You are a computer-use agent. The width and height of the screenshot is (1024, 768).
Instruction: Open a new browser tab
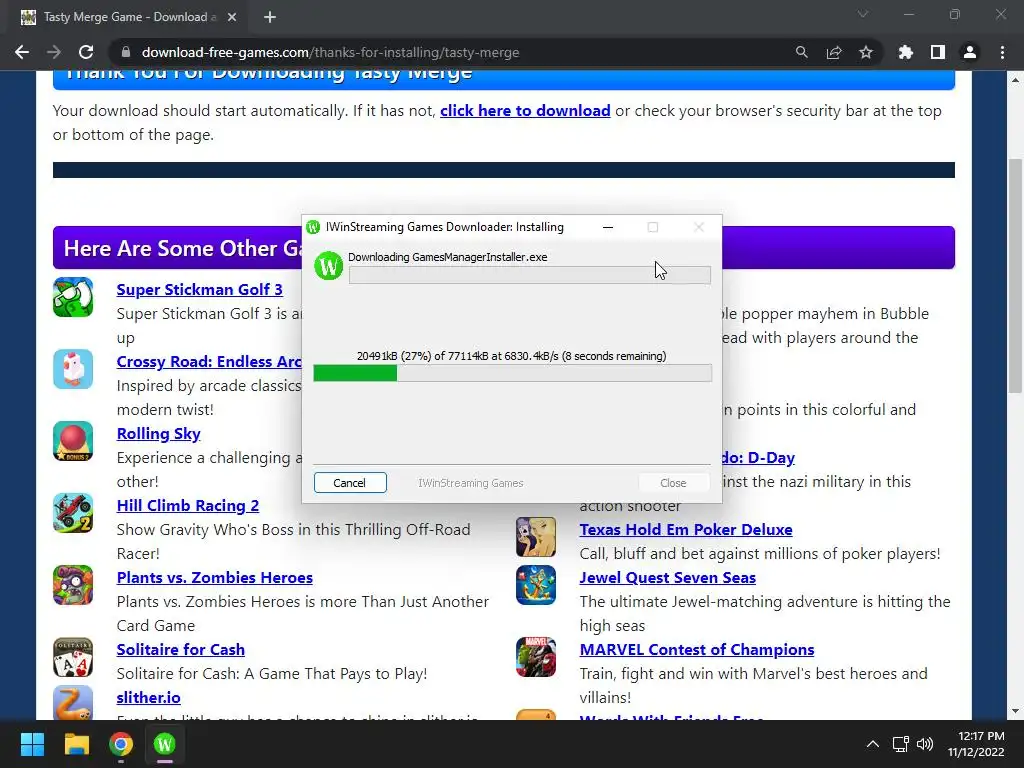click(270, 17)
